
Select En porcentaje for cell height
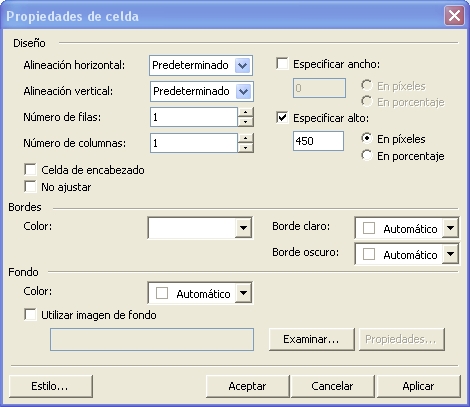[x=367, y=155]
